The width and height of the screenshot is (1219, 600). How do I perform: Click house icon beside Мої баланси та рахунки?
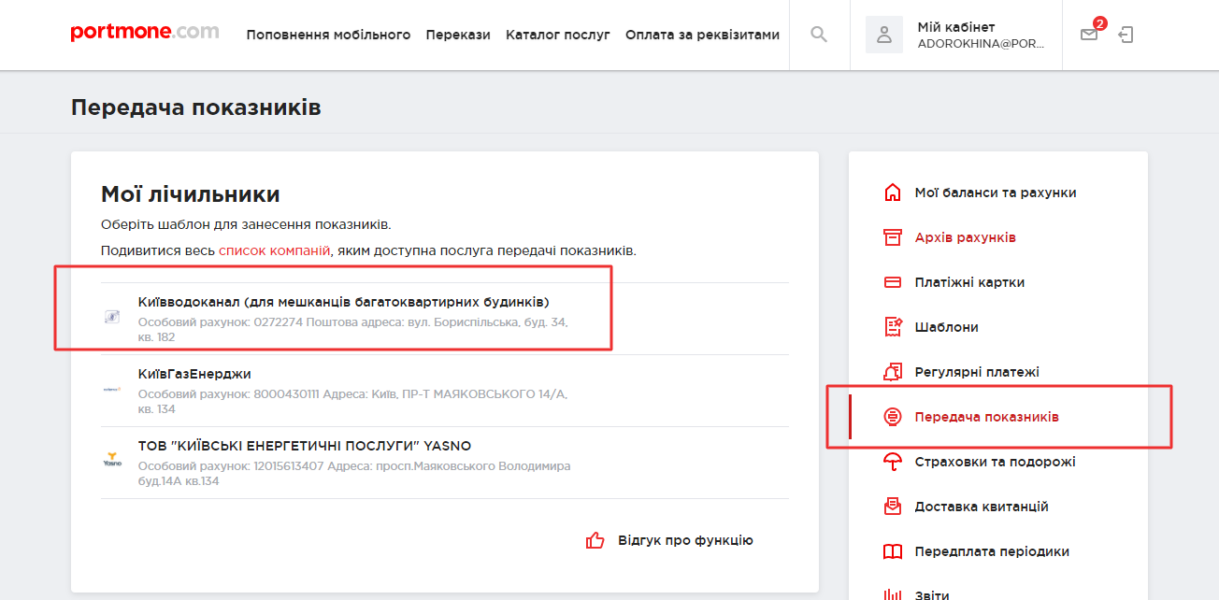[x=893, y=193]
